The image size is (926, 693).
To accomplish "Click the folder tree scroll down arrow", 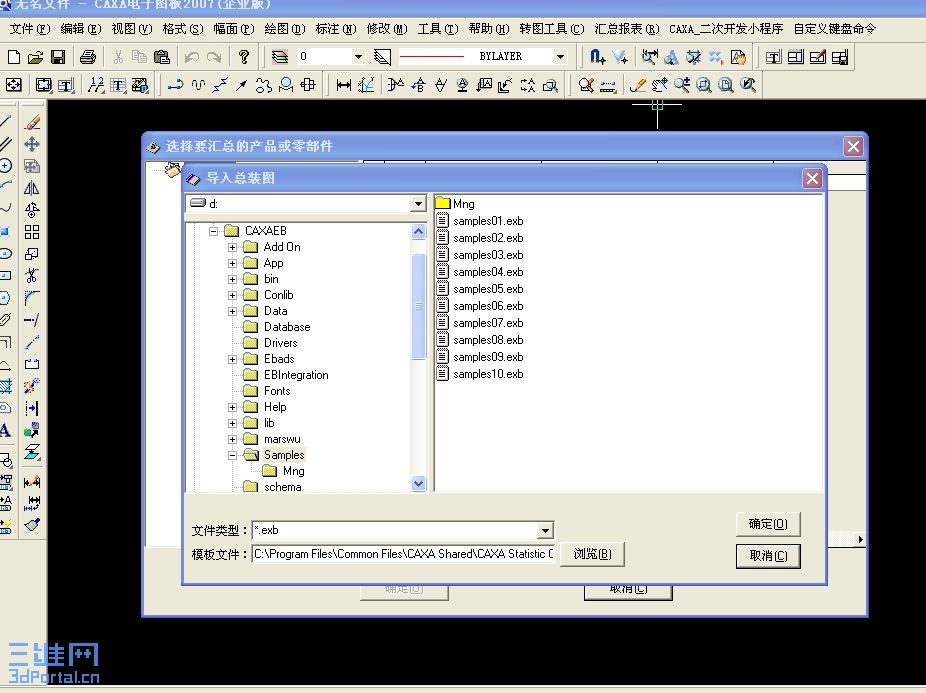I will click(418, 484).
